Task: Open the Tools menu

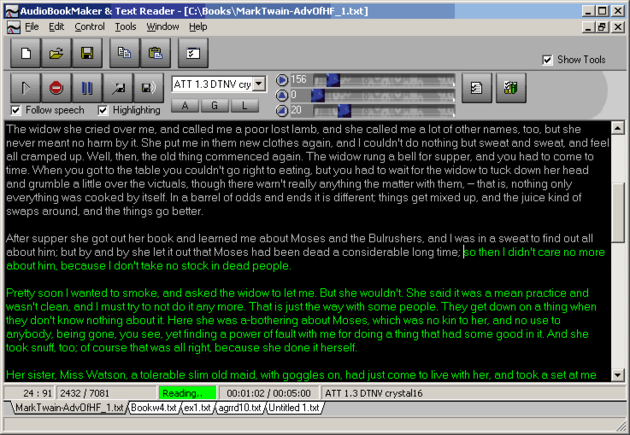Action: [x=126, y=27]
